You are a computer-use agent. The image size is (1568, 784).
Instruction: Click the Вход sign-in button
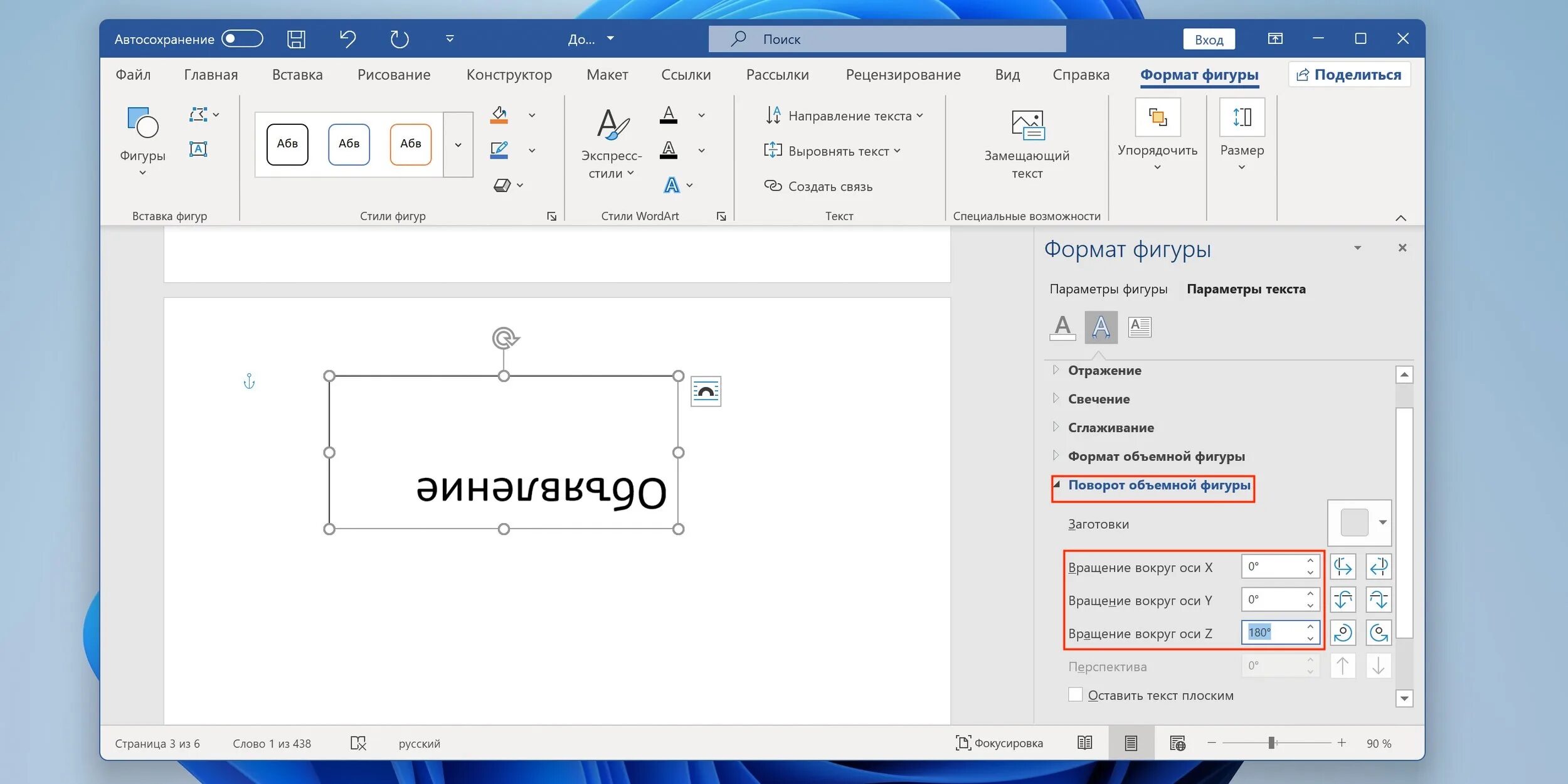point(1208,40)
